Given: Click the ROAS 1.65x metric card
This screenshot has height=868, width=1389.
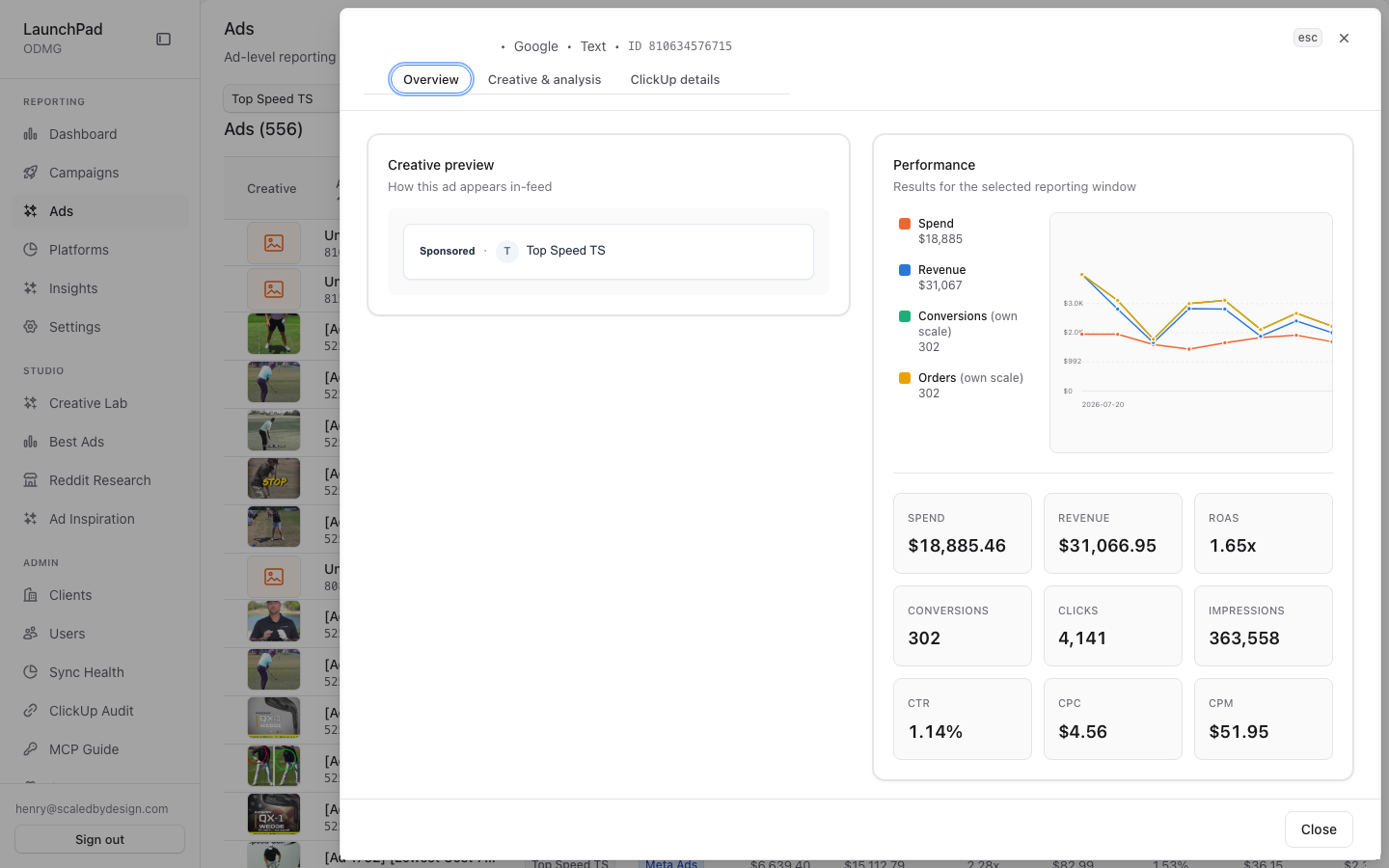Looking at the screenshot, I should click(1264, 533).
